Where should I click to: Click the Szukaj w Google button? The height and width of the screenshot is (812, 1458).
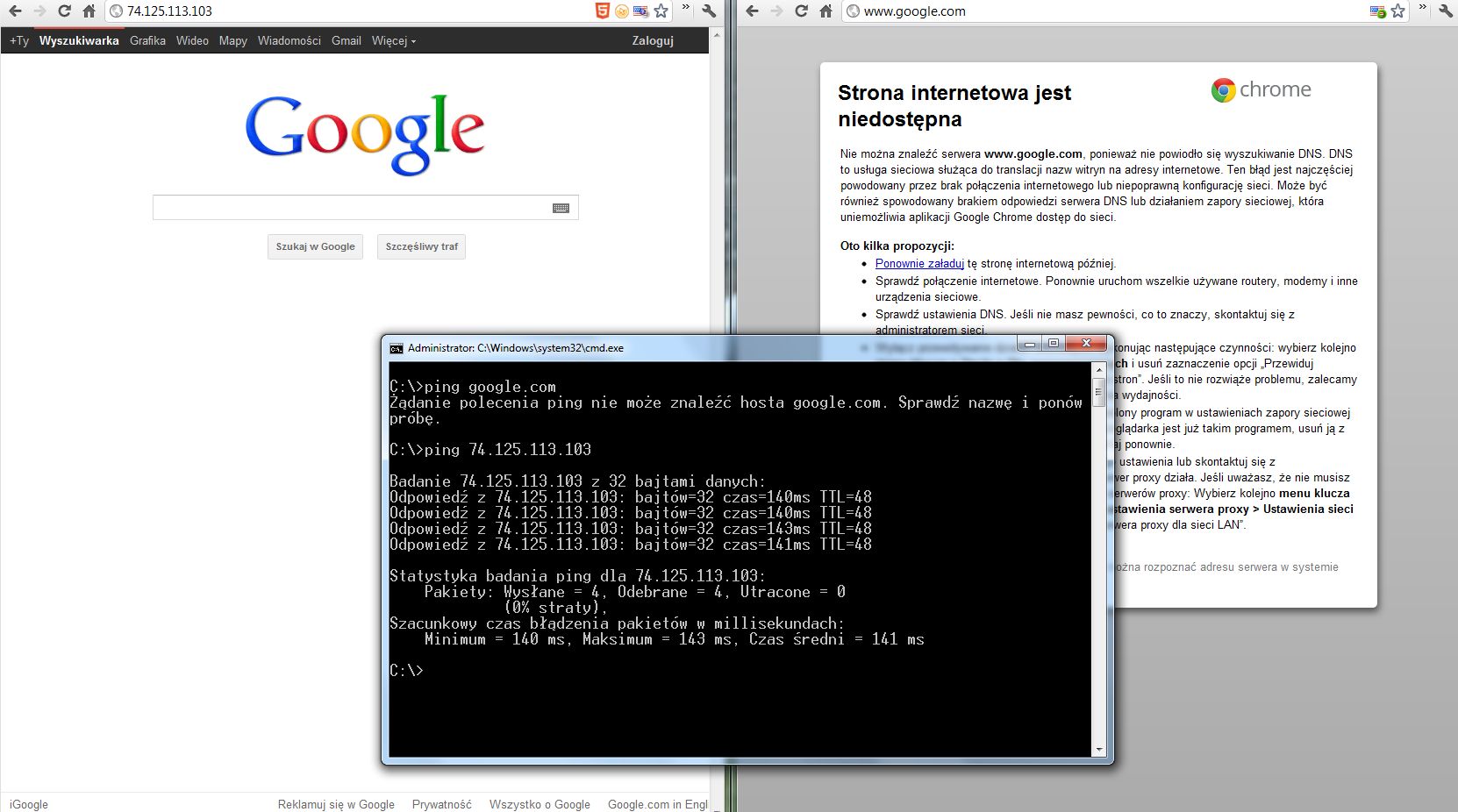click(x=315, y=246)
